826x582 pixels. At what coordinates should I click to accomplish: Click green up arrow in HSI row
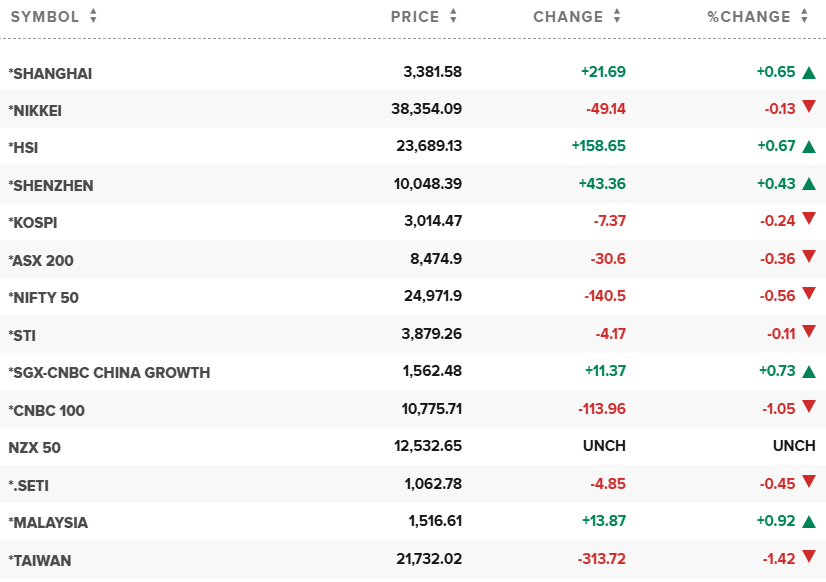(808, 147)
